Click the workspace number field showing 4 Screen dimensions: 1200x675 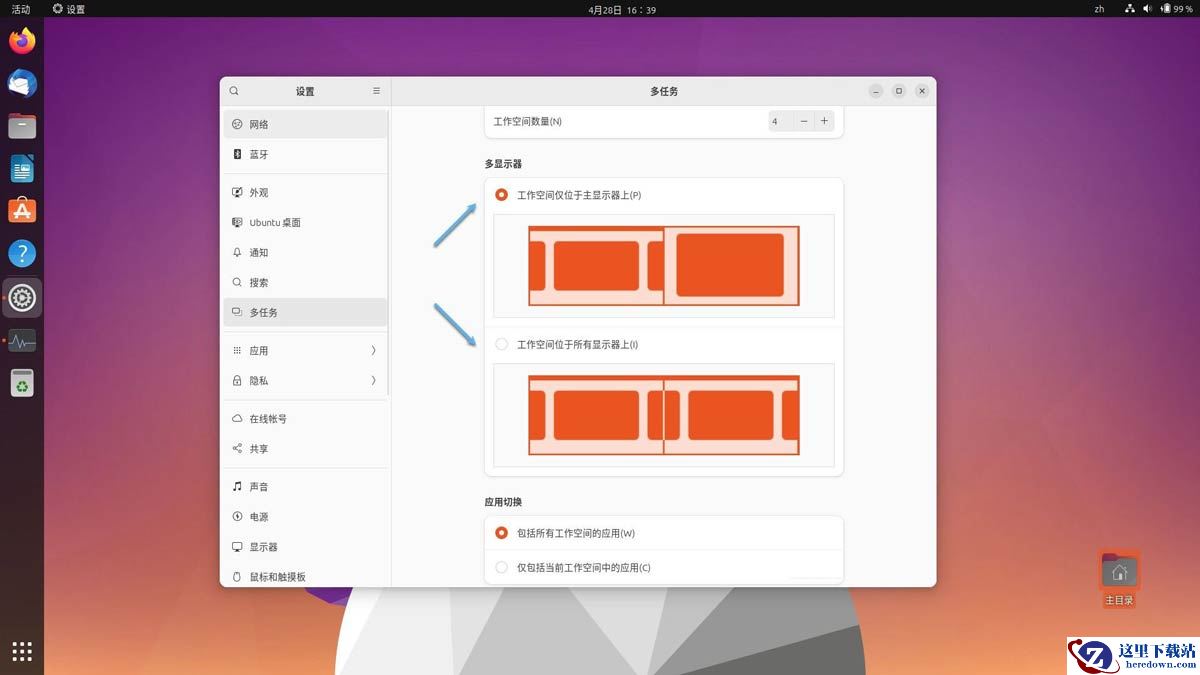pos(779,121)
